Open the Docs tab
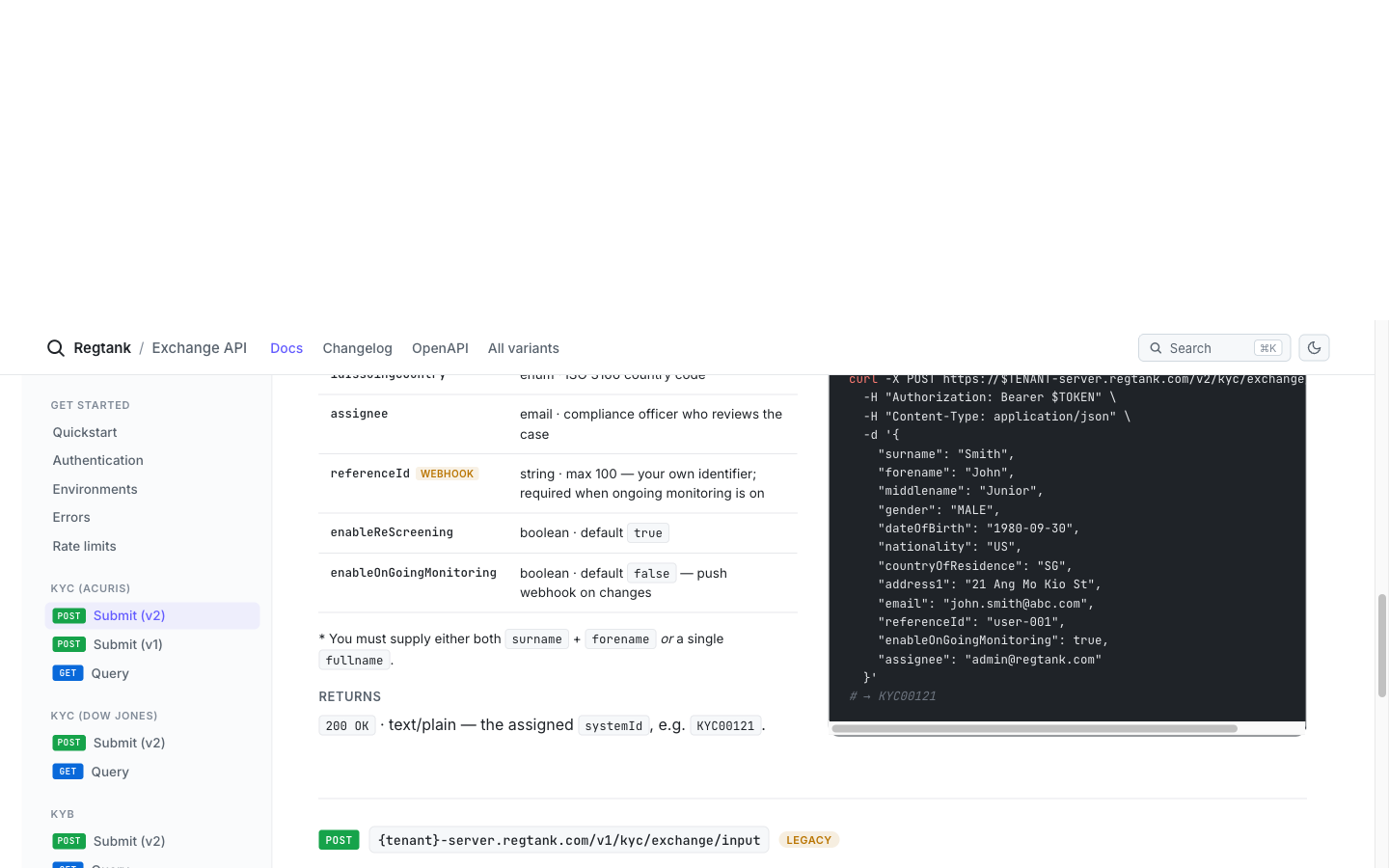The width and height of the screenshot is (1389, 868). [286, 348]
